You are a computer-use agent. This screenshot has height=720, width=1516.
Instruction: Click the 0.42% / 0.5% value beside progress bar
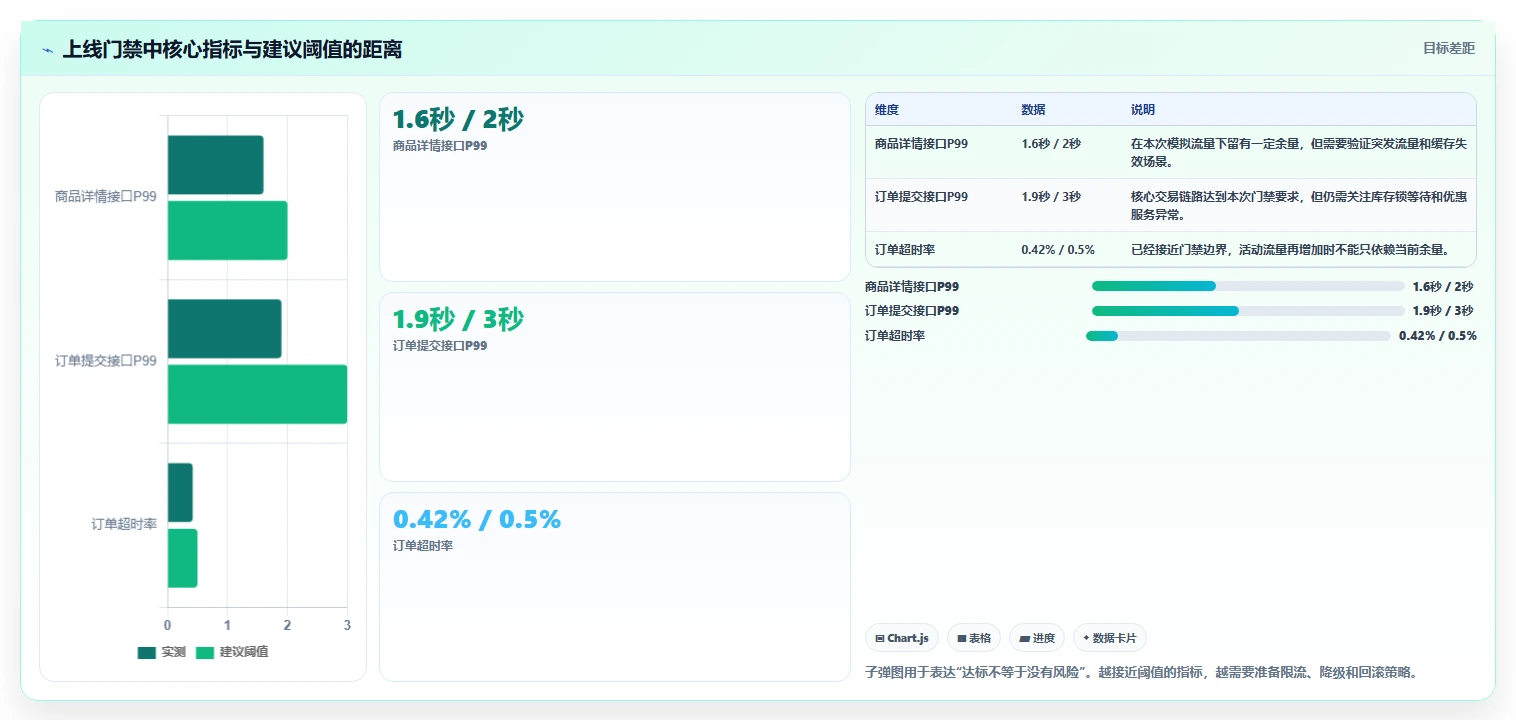(1438, 336)
